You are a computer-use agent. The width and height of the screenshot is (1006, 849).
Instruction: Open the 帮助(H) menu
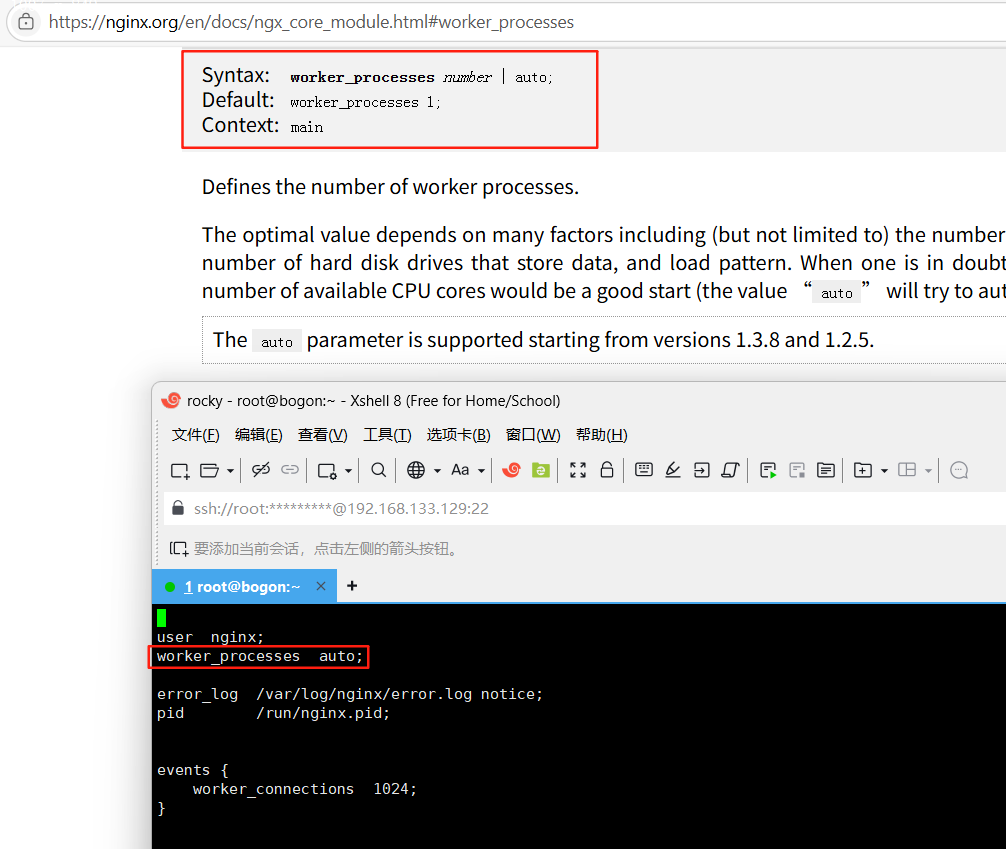pos(602,435)
